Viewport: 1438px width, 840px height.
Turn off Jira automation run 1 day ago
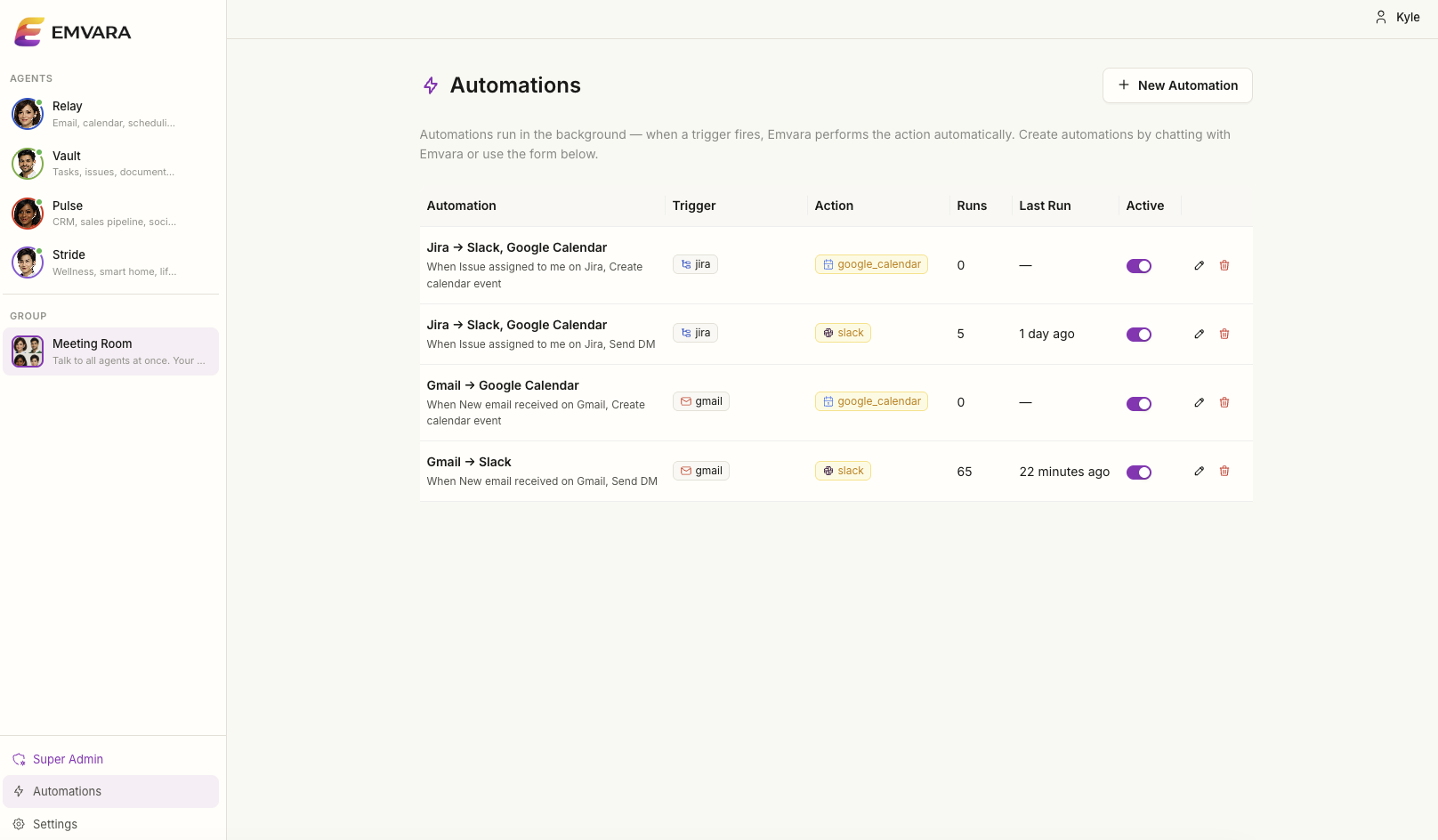coord(1139,335)
